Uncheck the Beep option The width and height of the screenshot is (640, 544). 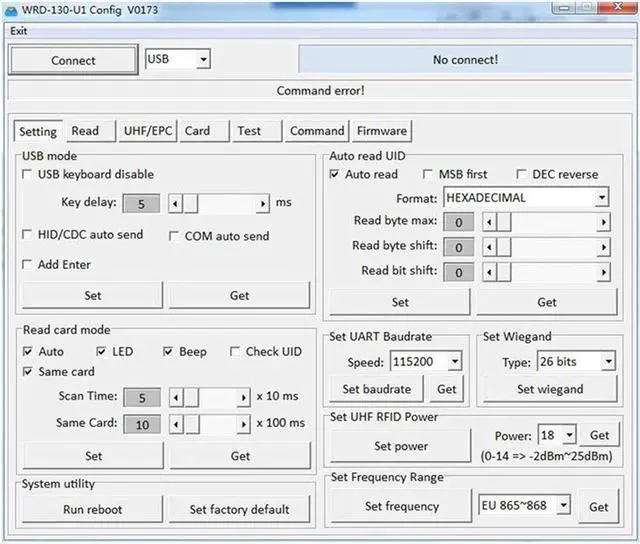(x=169, y=352)
